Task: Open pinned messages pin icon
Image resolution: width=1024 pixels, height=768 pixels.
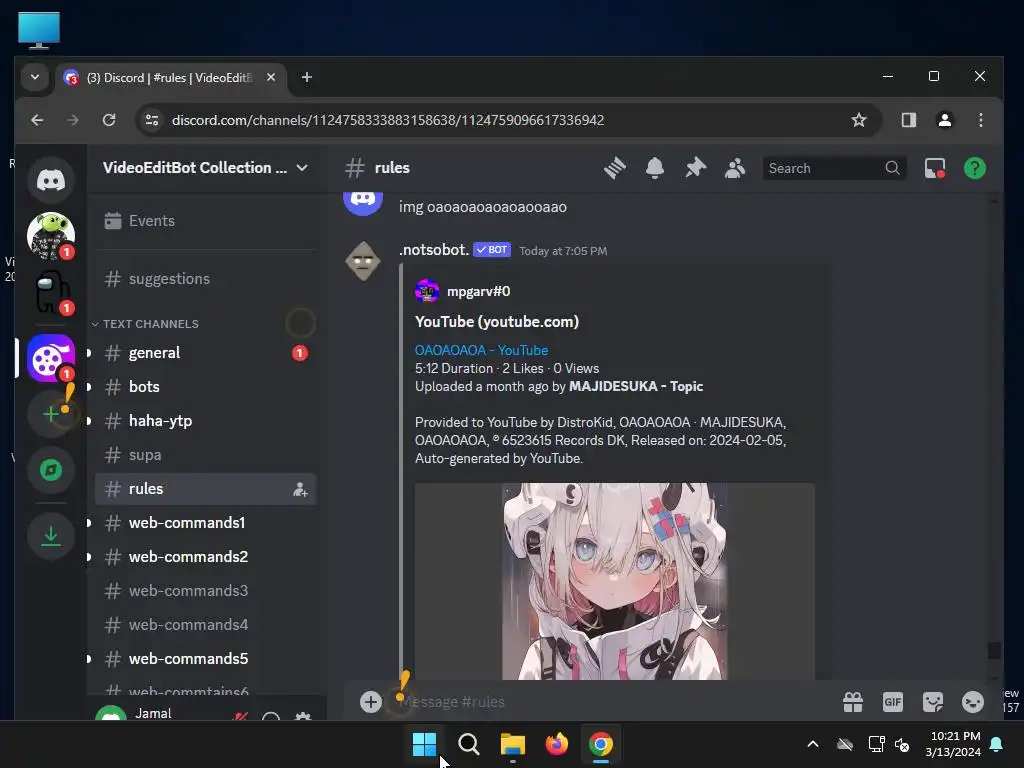Action: 696,168
